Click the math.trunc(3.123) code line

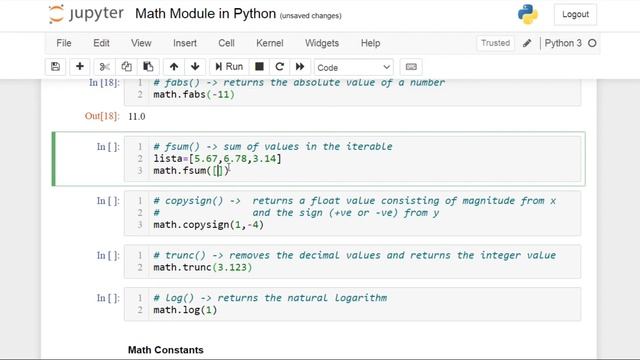point(203,267)
